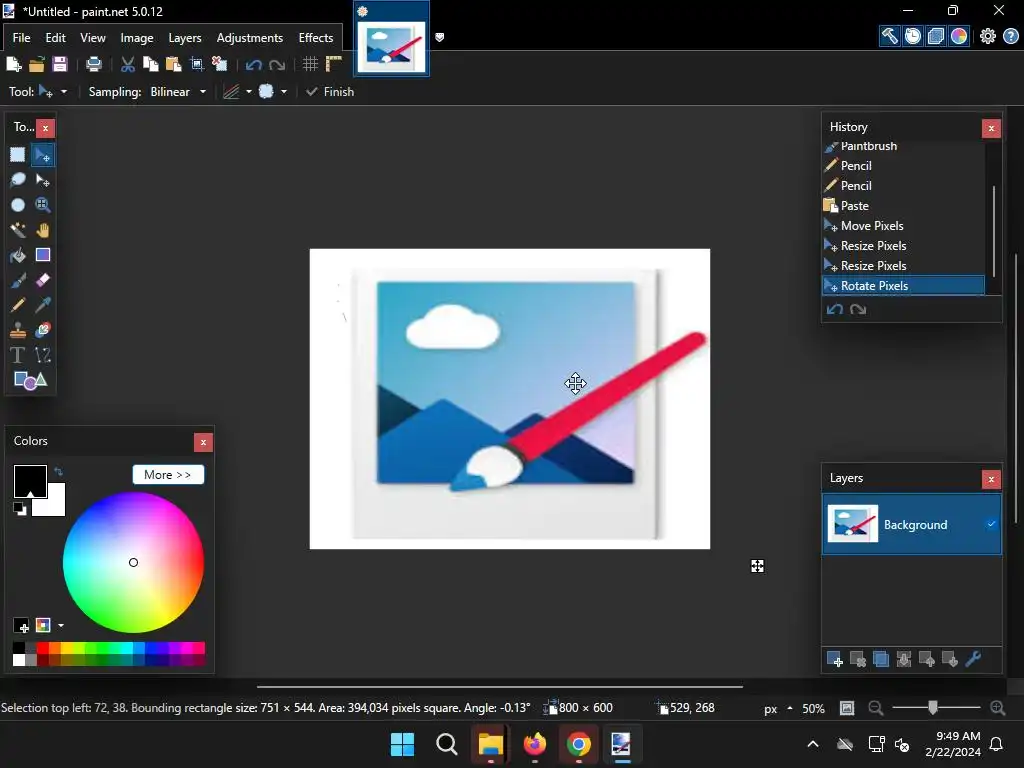Image resolution: width=1024 pixels, height=768 pixels.
Task: Open the Layers menu
Action: pos(185,38)
